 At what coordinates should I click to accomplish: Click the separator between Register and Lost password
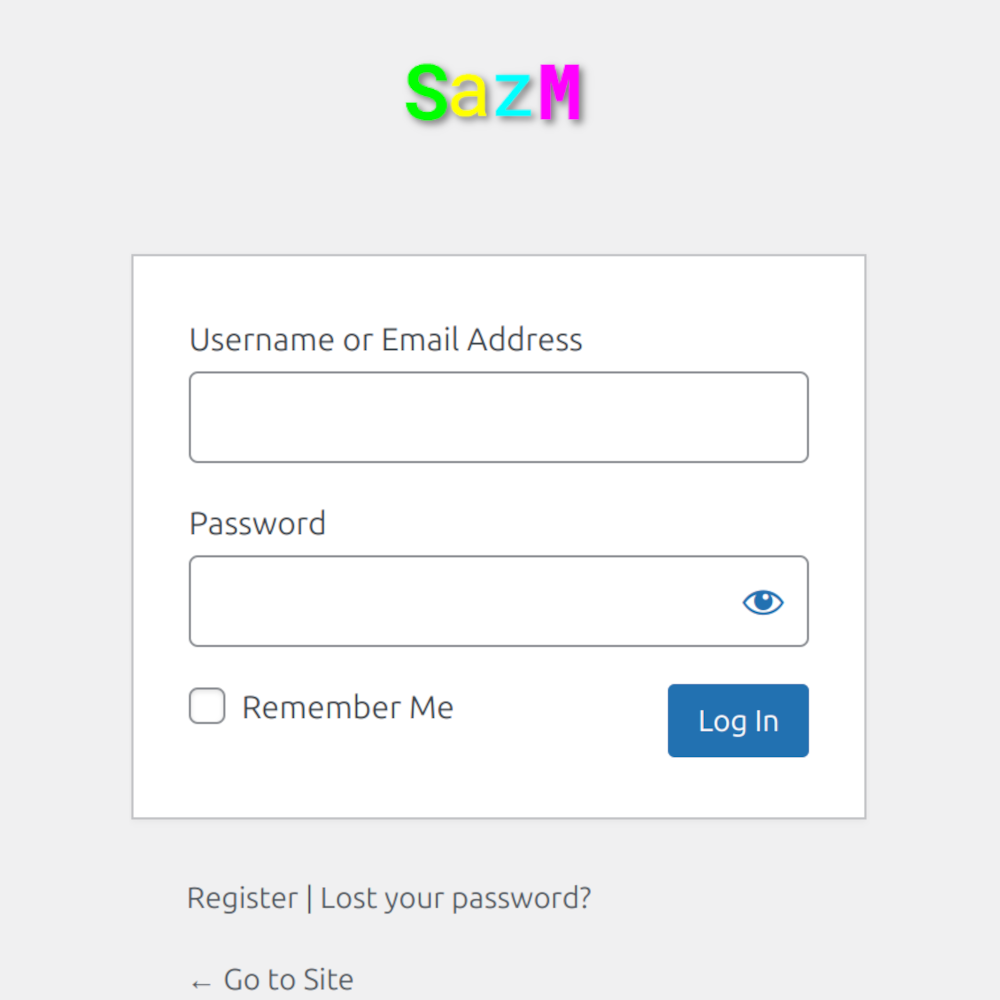(x=309, y=898)
